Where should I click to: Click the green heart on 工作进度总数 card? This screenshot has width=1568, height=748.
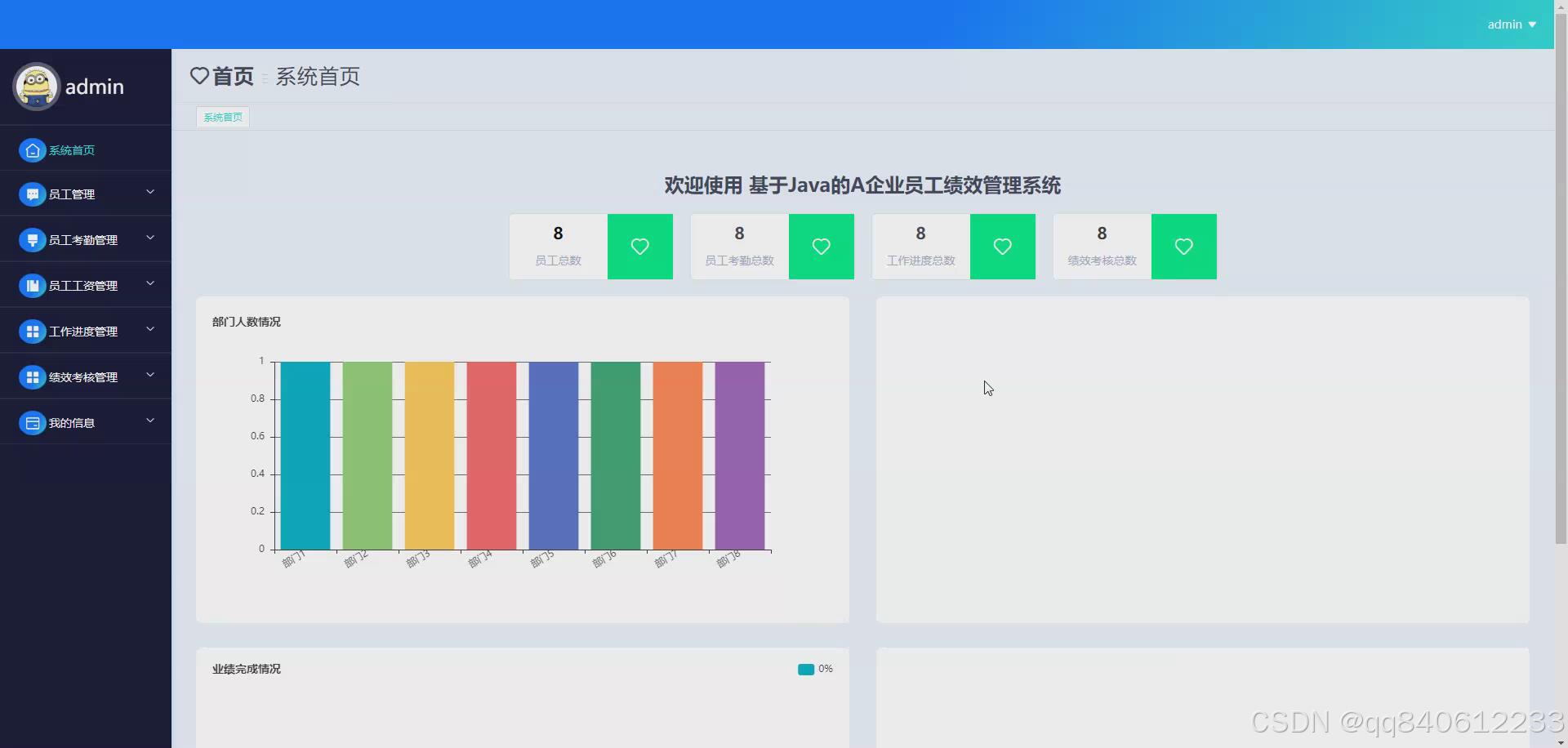coord(1002,246)
